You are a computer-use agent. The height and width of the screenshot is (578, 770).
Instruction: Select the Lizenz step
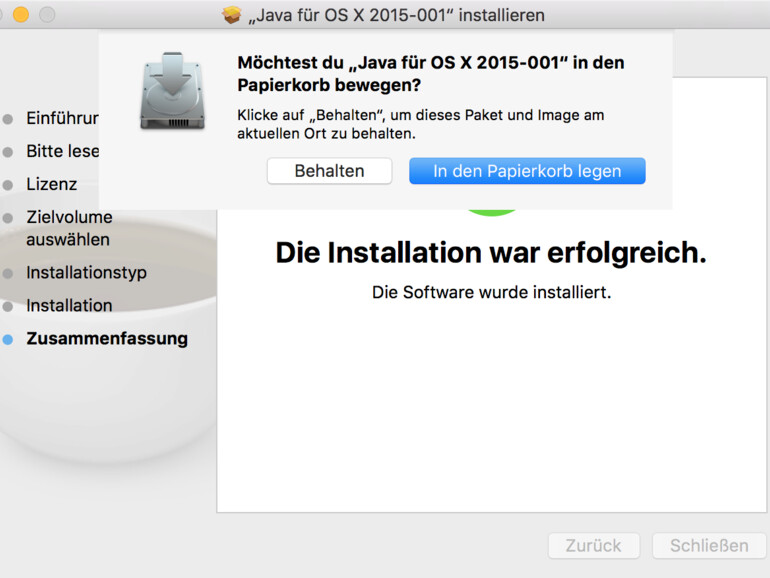(x=52, y=184)
